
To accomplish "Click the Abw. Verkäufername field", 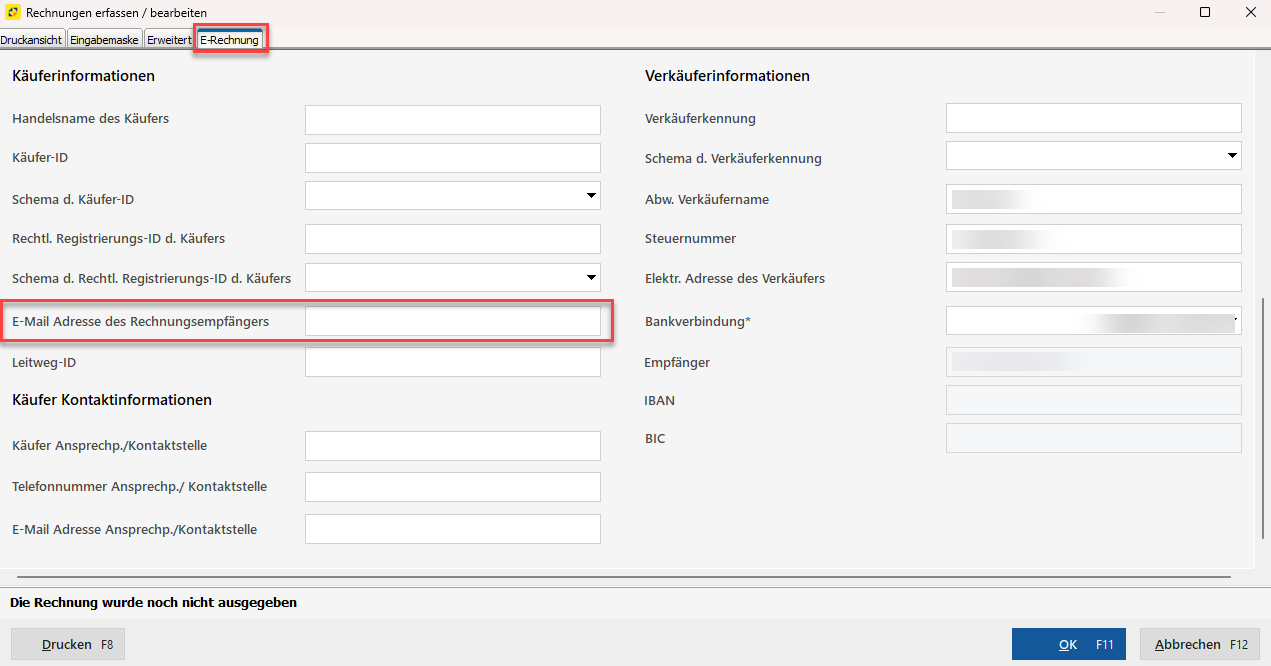I will [x=1094, y=199].
